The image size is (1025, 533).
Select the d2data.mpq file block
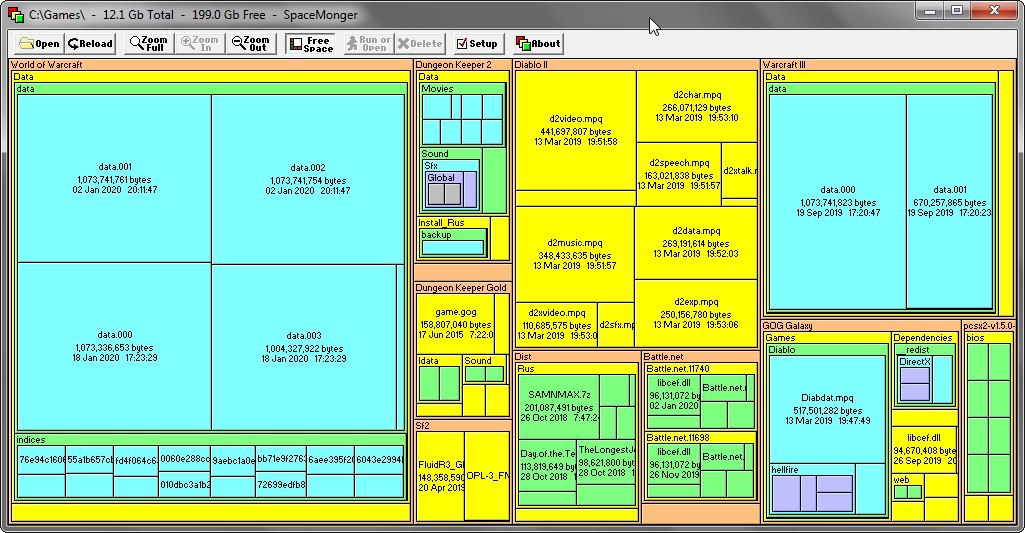coord(696,242)
